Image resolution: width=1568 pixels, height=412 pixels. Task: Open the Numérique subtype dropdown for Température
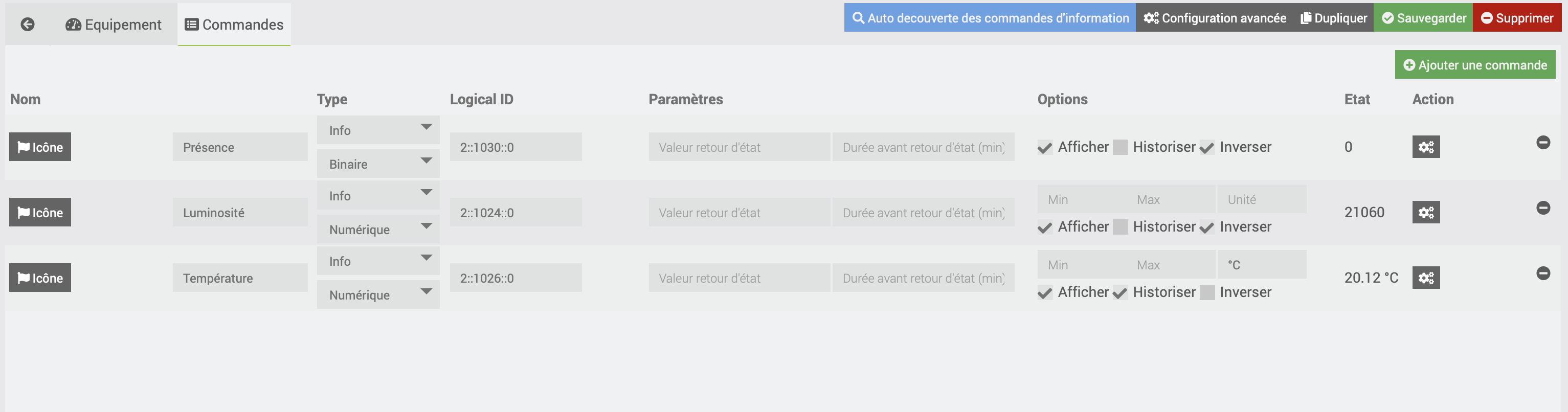click(378, 295)
